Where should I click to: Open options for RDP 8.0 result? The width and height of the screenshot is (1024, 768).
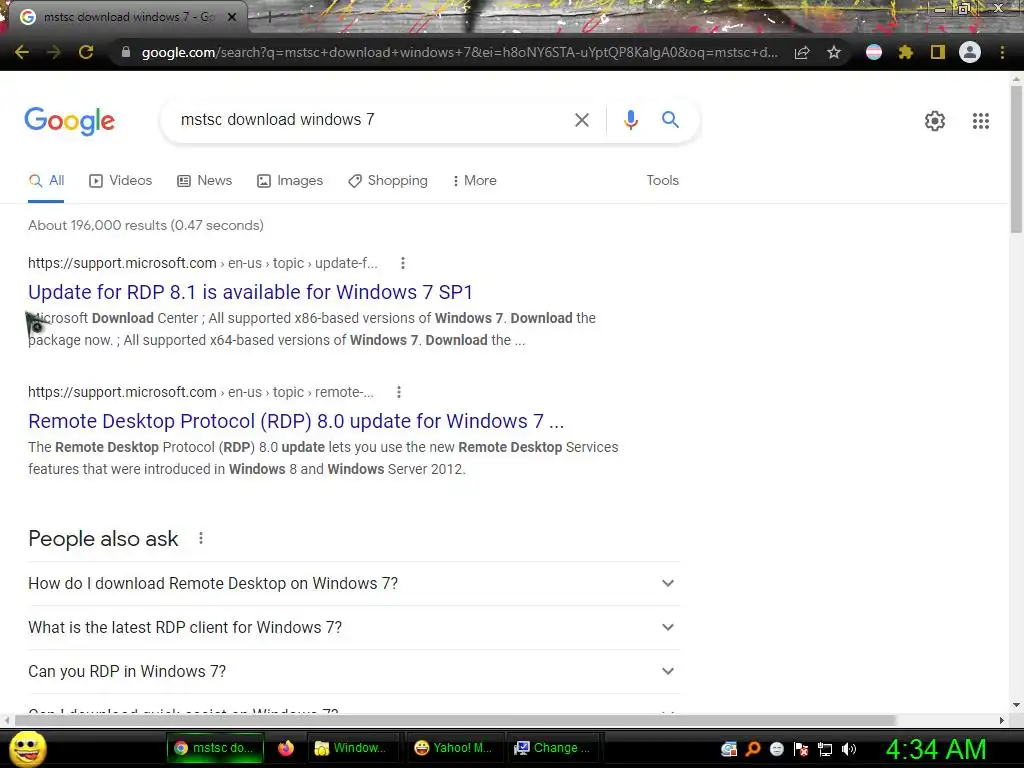click(399, 392)
